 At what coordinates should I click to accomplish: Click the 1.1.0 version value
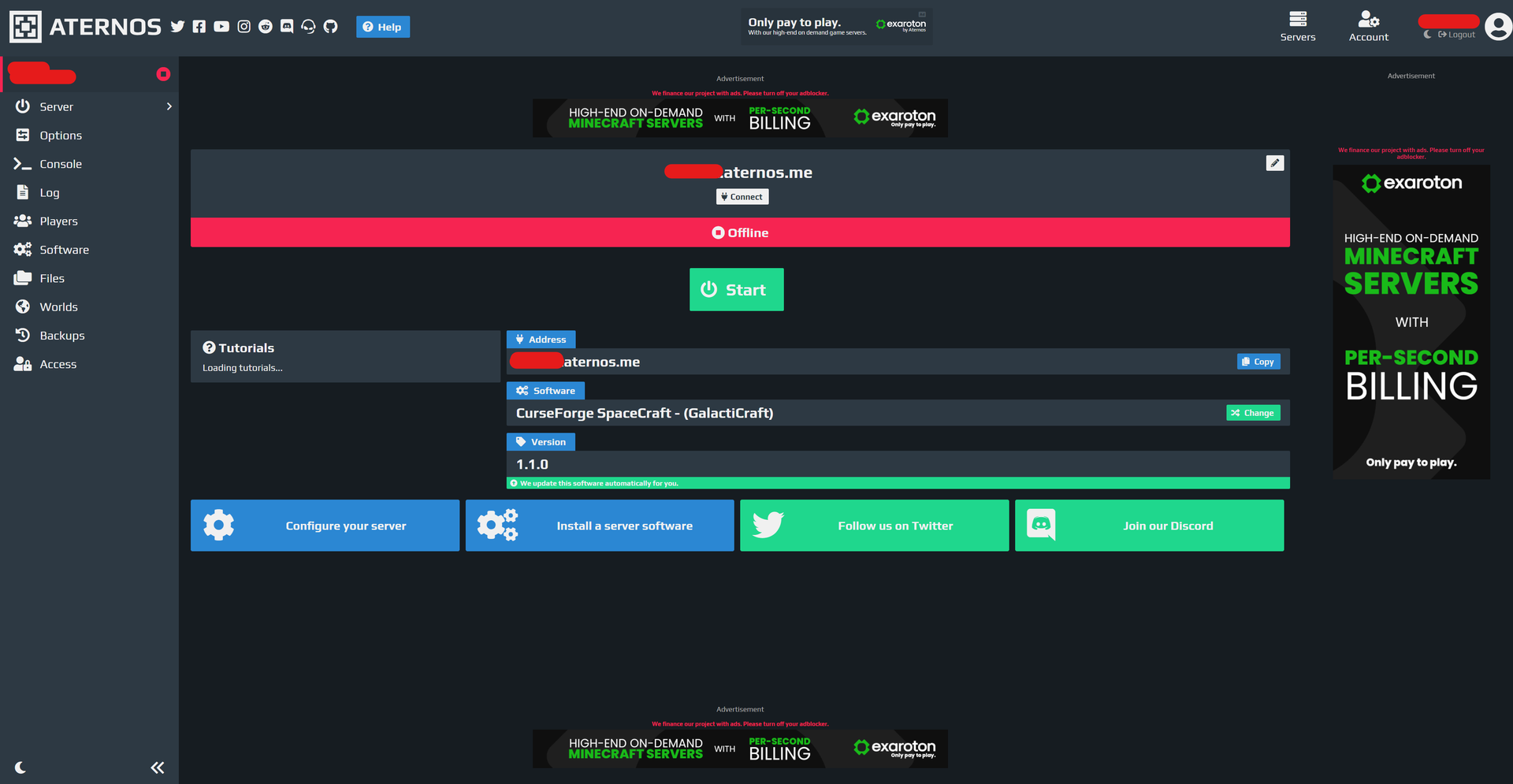coord(532,464)
